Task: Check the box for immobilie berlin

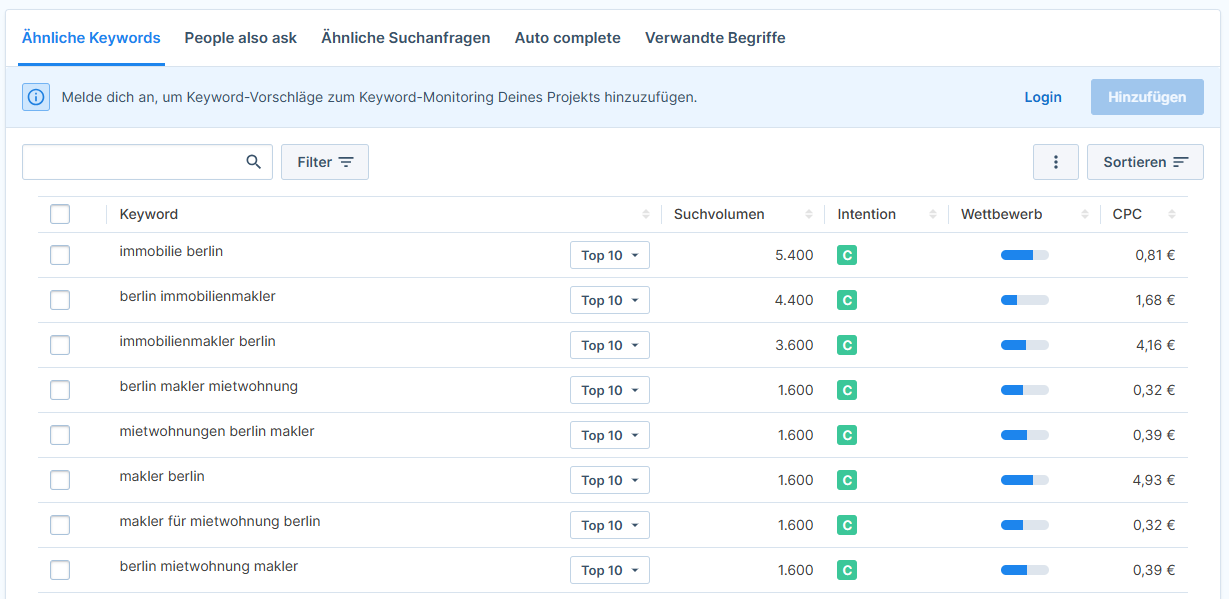Action: [x=60, y=255]
